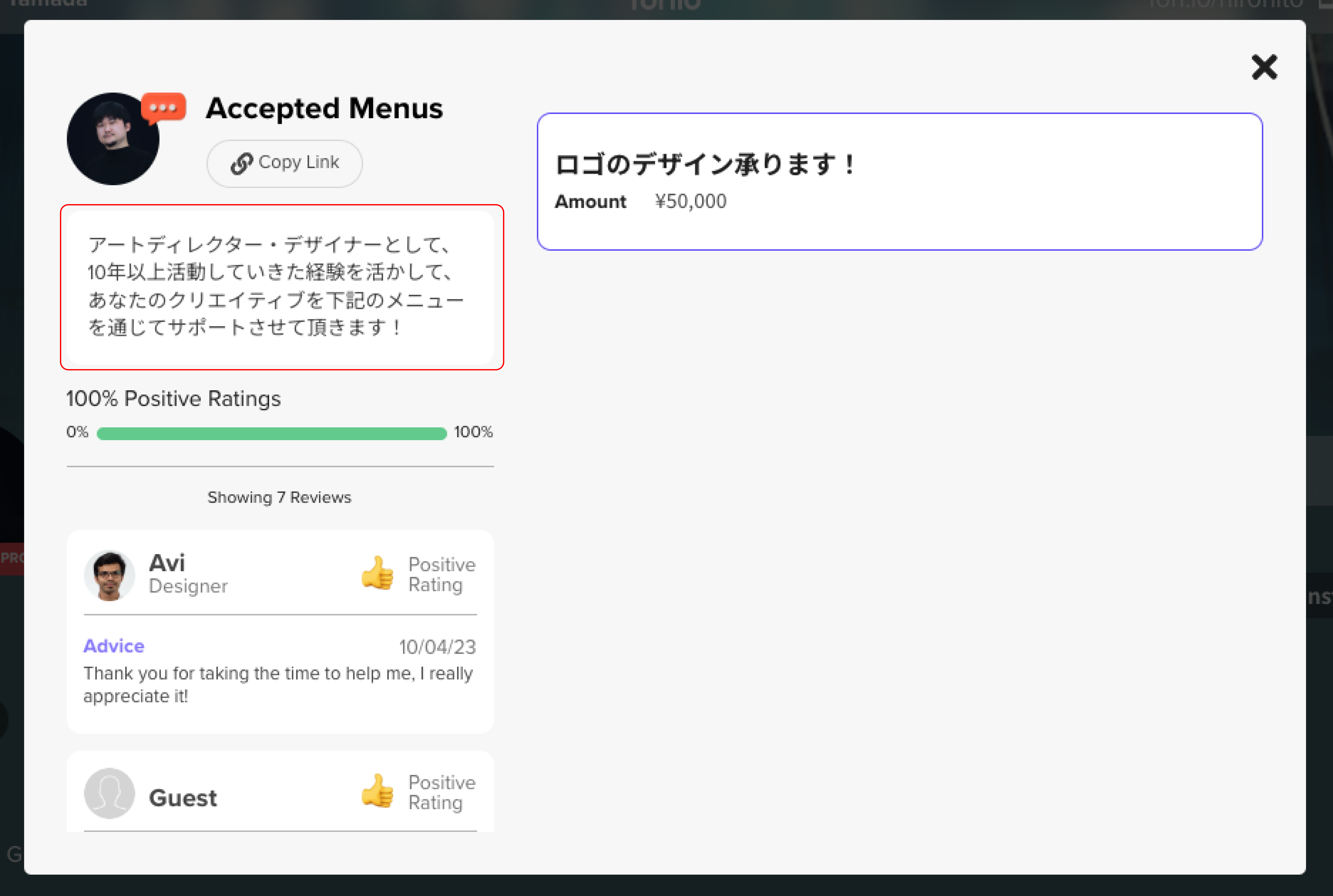
Task: Click the ¥50,000 amount text
Action: [690, 201]
